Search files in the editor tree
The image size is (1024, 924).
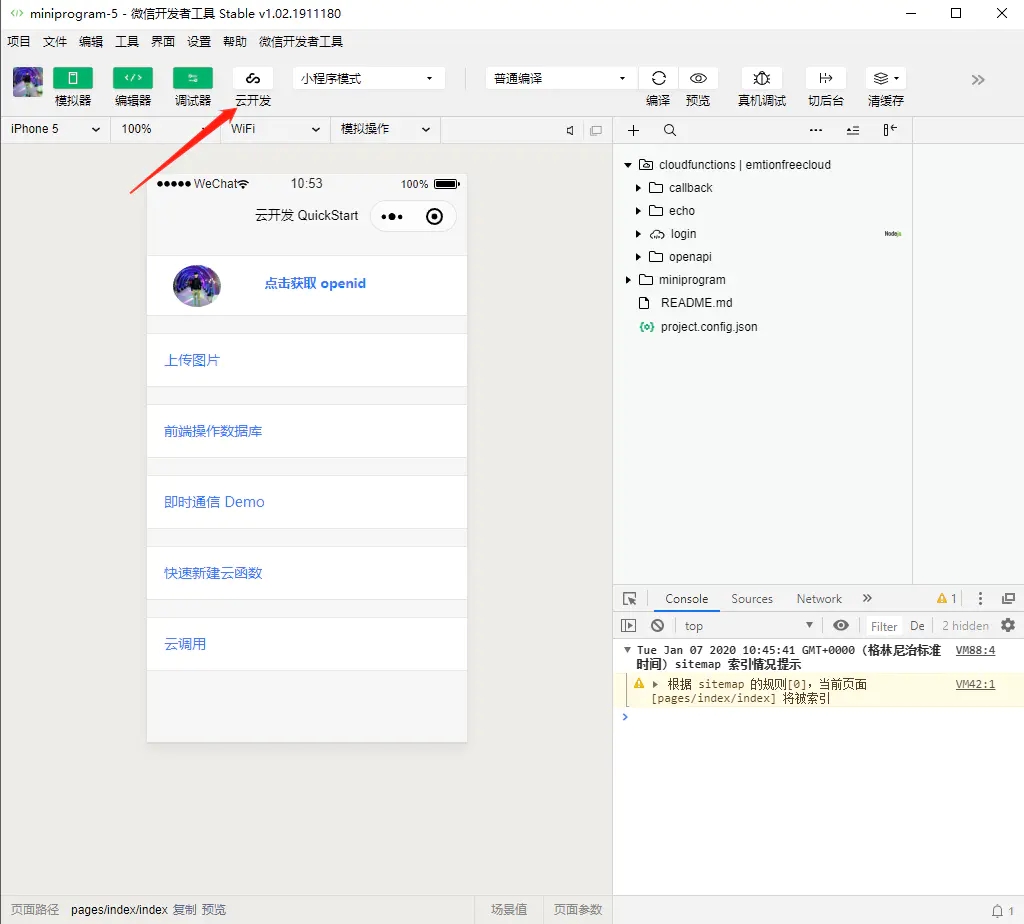pos(669,131)
